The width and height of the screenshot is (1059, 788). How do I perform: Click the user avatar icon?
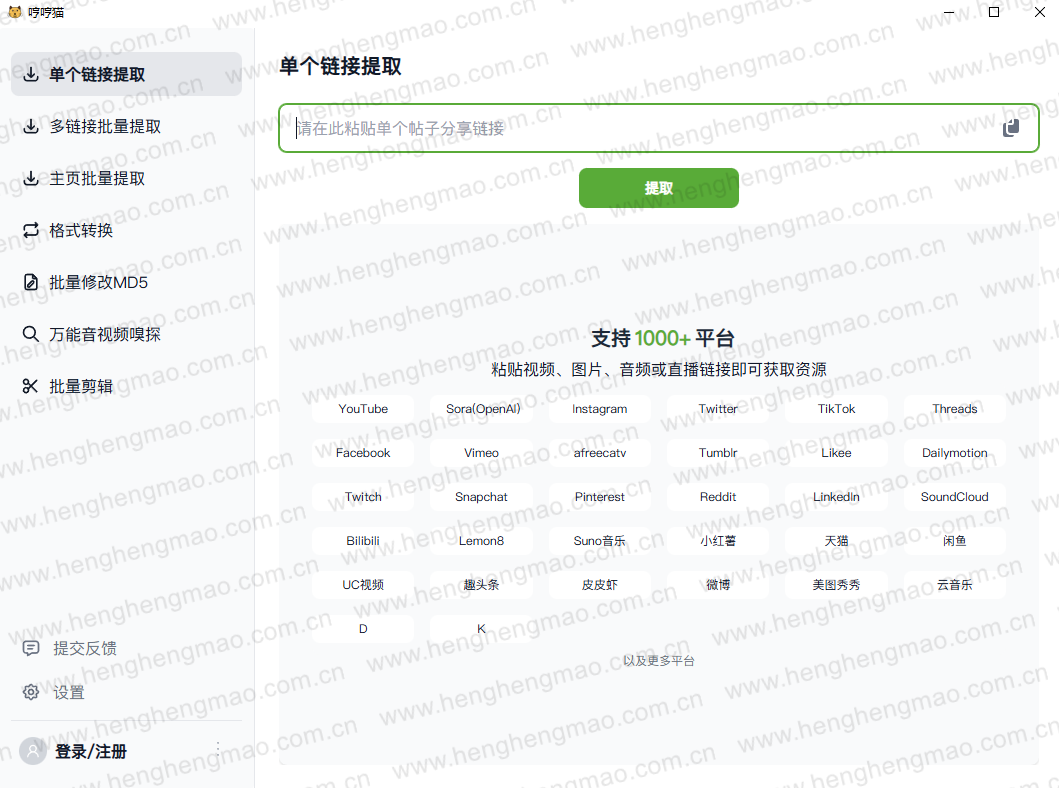tap(33, 751)
